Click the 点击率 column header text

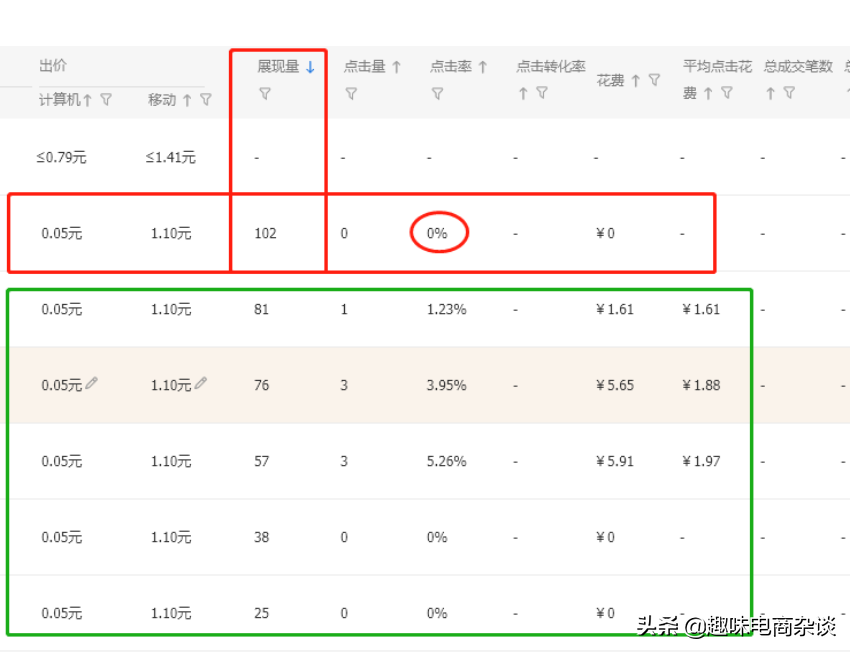pyautogui.click(x=451, y=67)
